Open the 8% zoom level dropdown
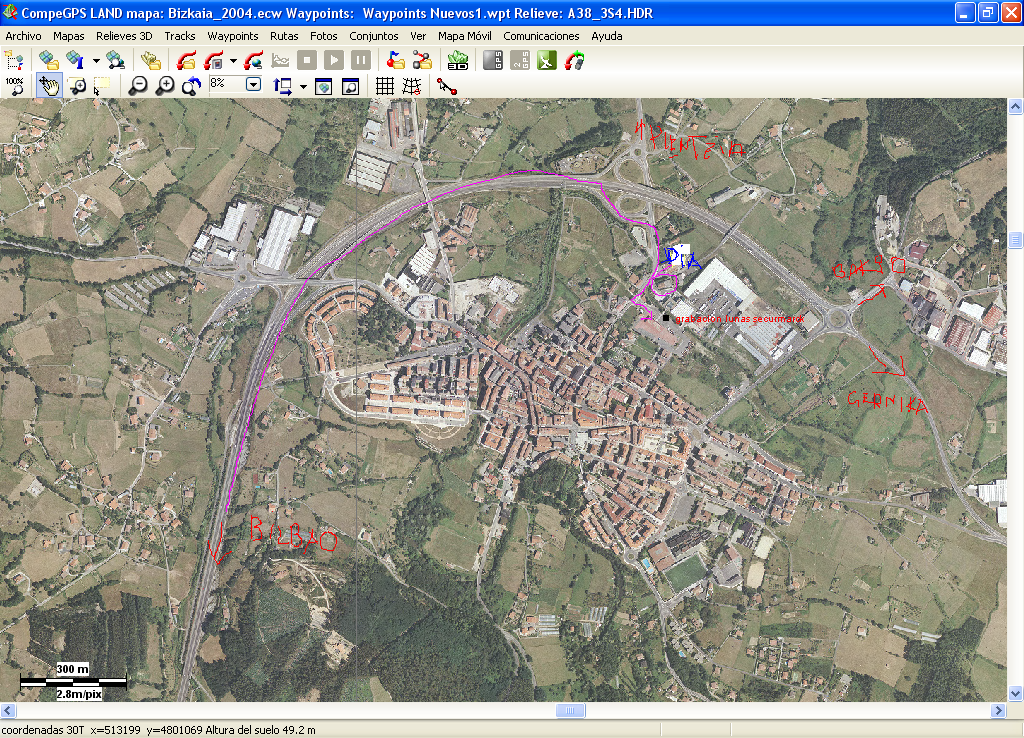1024x738 pixels. coord(254,85)
